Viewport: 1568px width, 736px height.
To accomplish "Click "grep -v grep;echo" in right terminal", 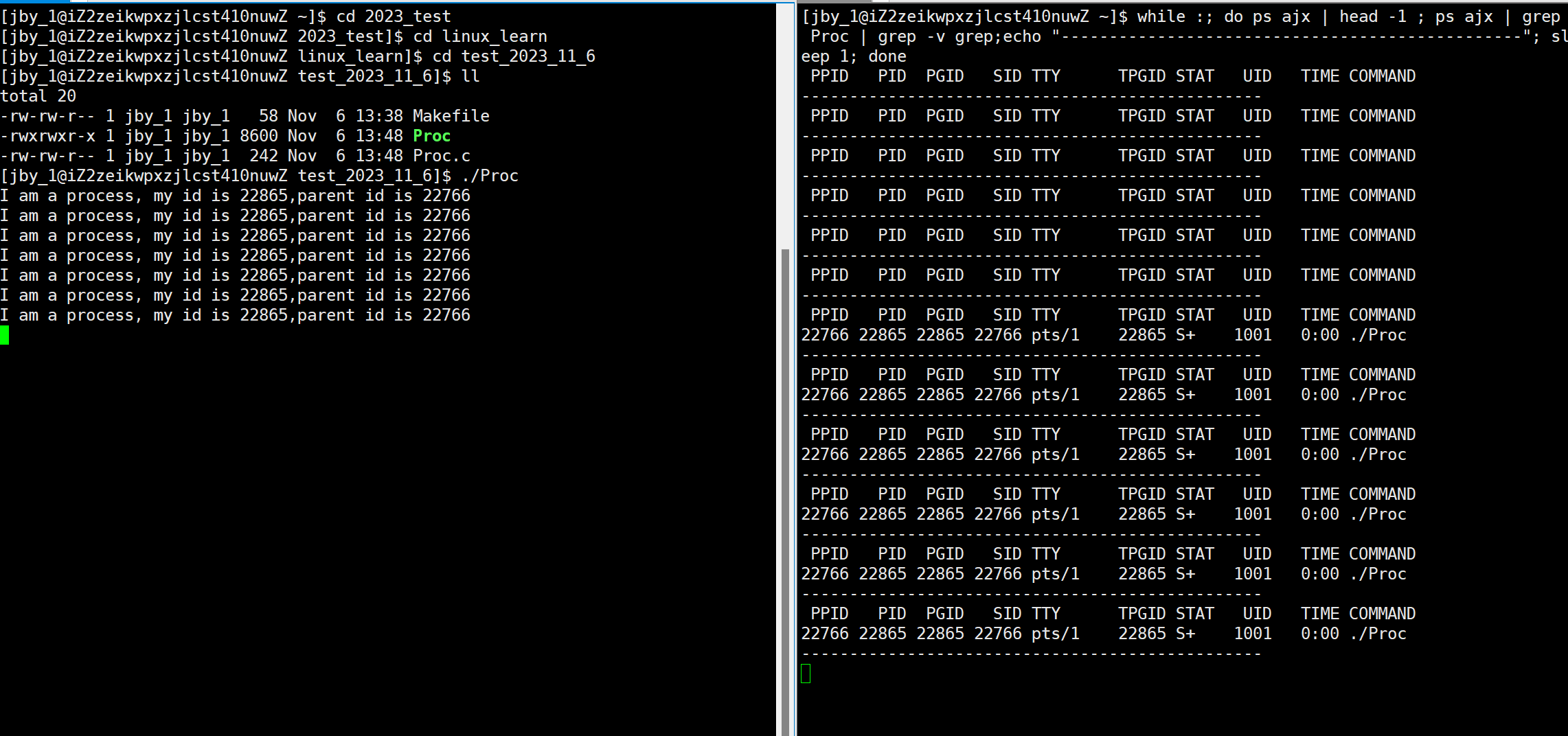I will coord(959,36).
